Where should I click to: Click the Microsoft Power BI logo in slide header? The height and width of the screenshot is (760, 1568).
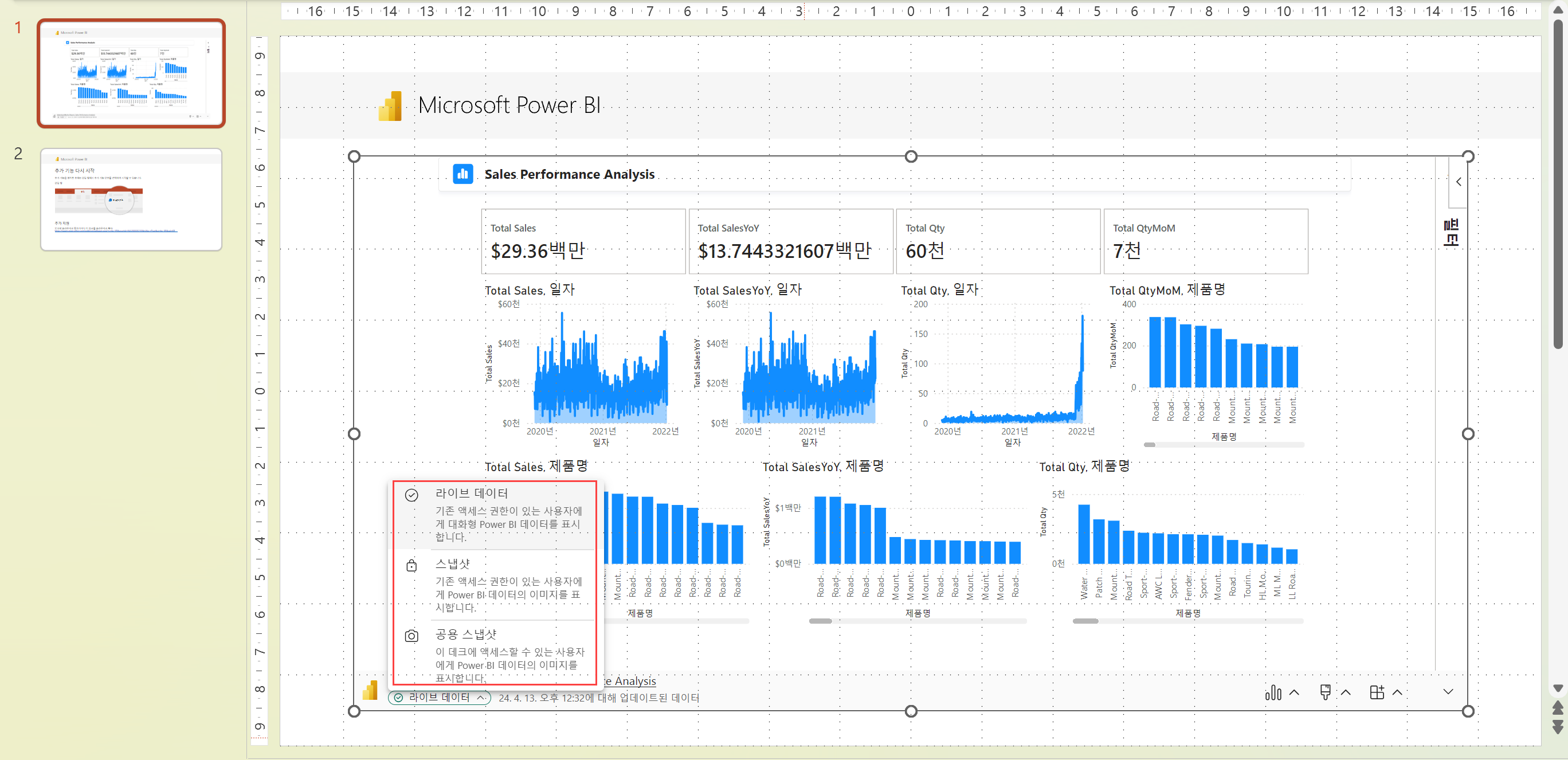click(x=390, y=106)
